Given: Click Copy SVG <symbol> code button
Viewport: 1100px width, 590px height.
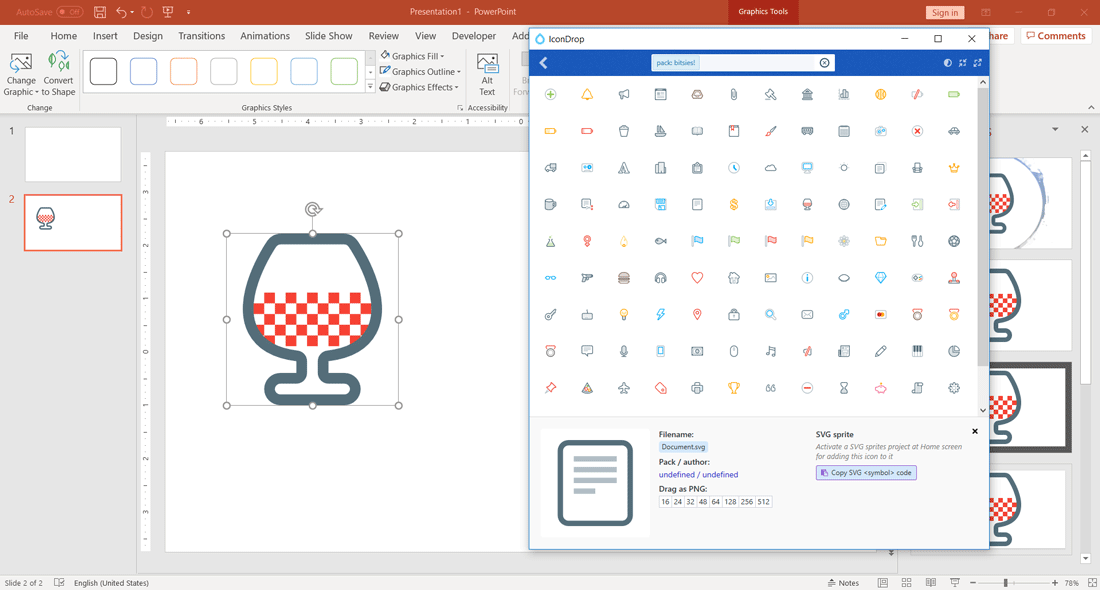Looking at the screenshot, I should pos(866,473).
